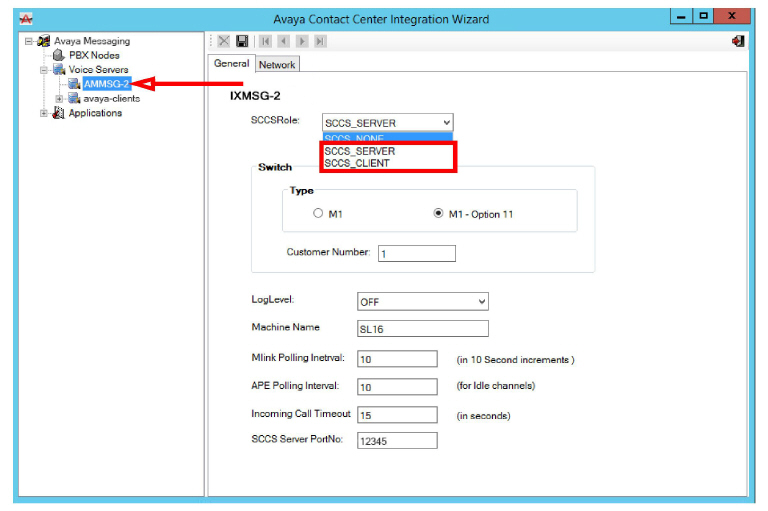Collapse the Avaya Messaging root node
The width and height of the screenshot is (768, 511).
coord(29,41)
